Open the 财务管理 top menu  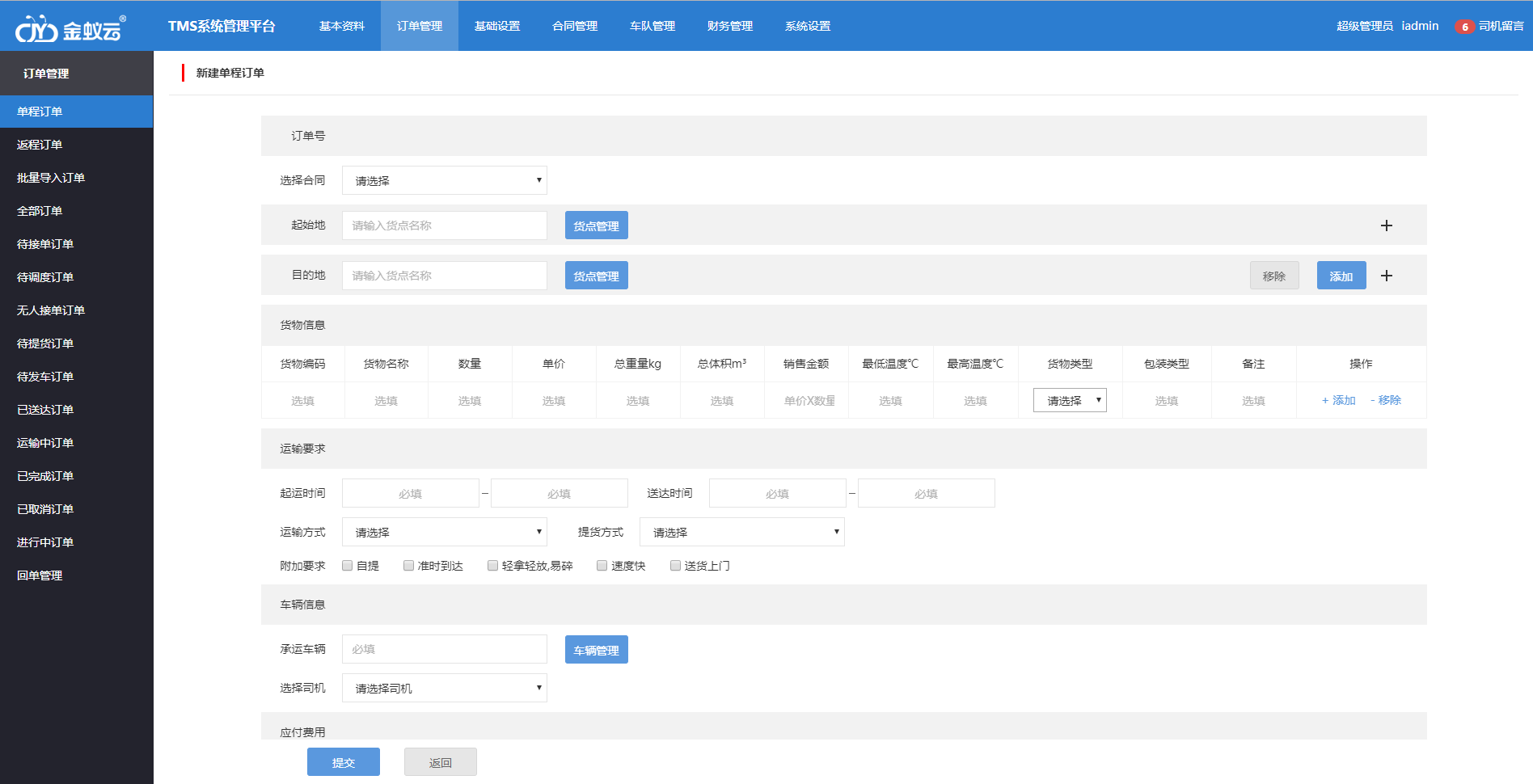730,26
